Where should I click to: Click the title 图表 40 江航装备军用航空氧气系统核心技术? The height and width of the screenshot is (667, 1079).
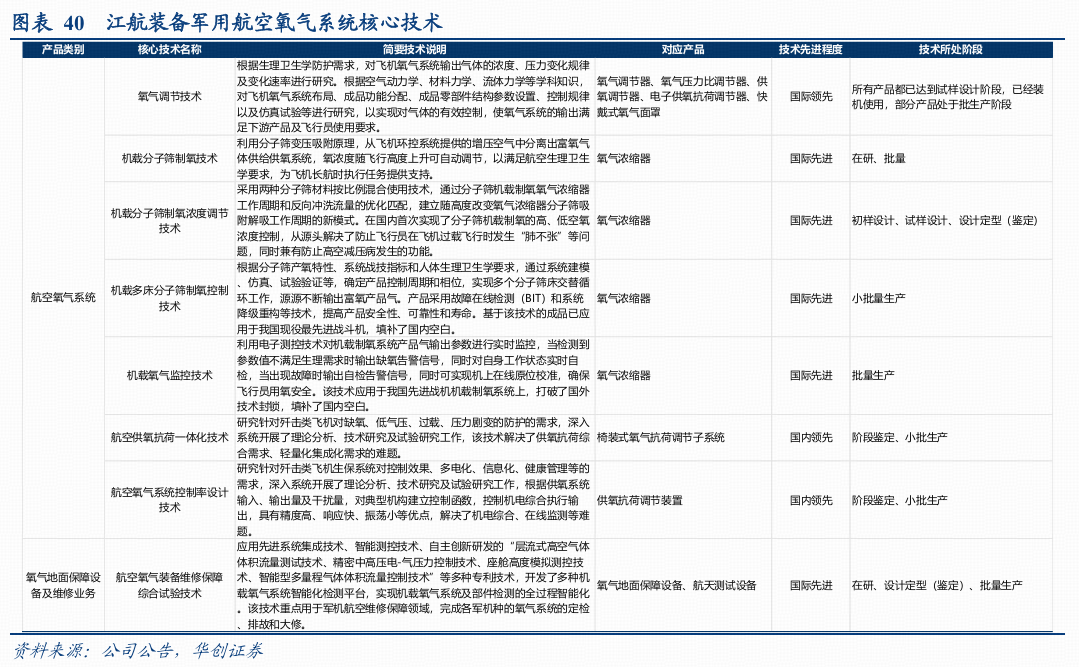(227, 23)
